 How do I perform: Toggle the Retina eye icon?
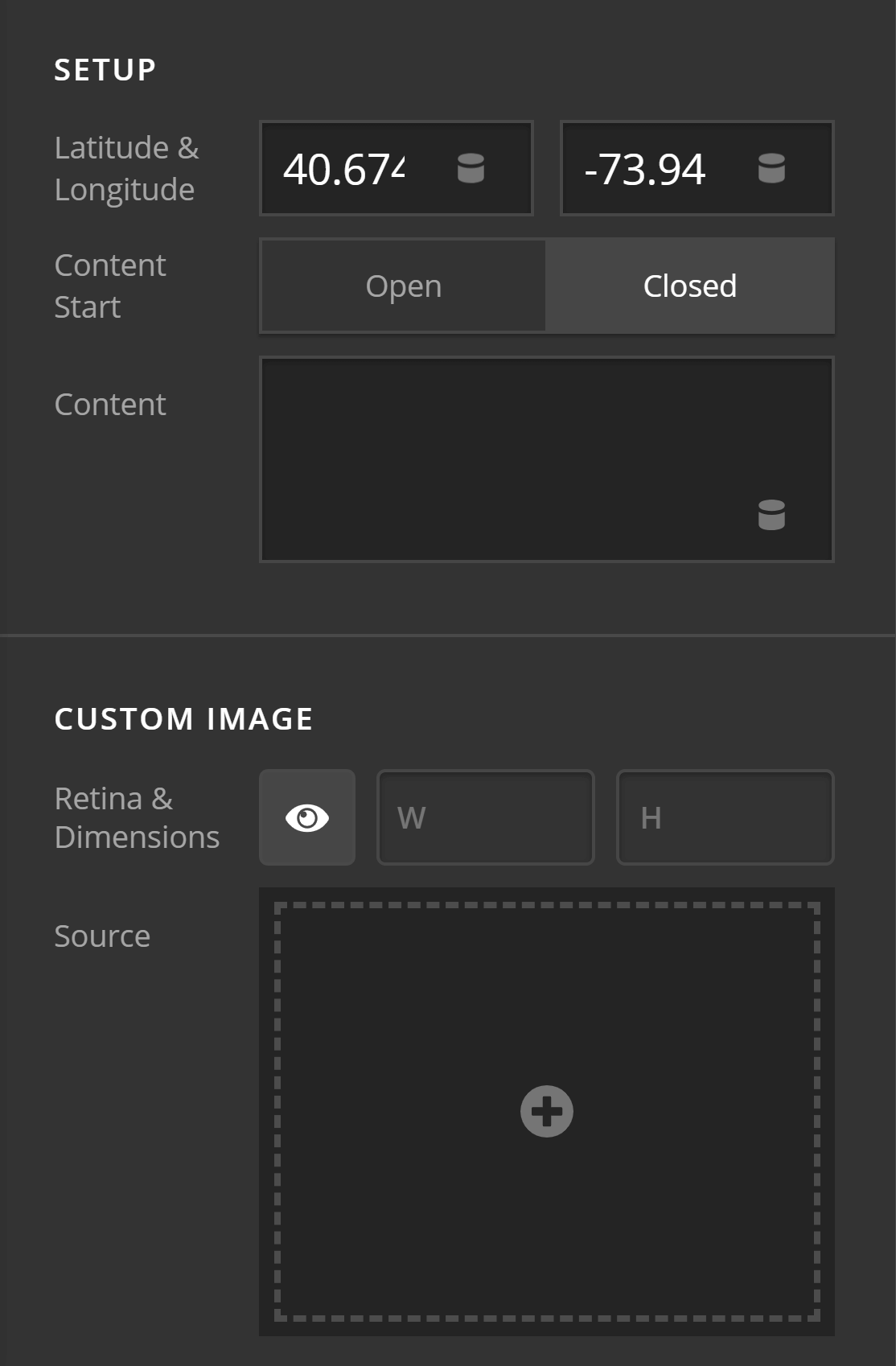307,817
